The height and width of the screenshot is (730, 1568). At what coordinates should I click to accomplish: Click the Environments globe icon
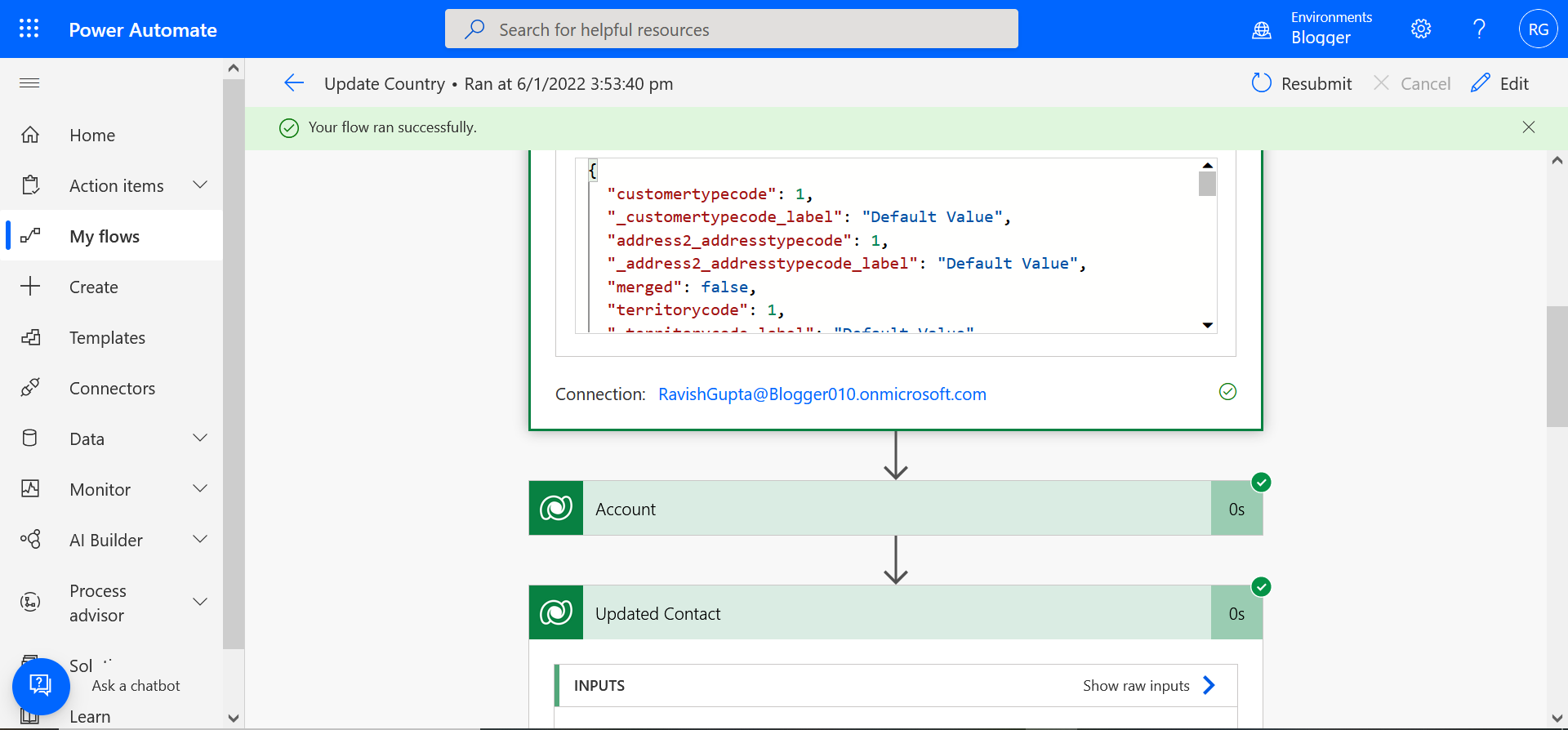1262,30
